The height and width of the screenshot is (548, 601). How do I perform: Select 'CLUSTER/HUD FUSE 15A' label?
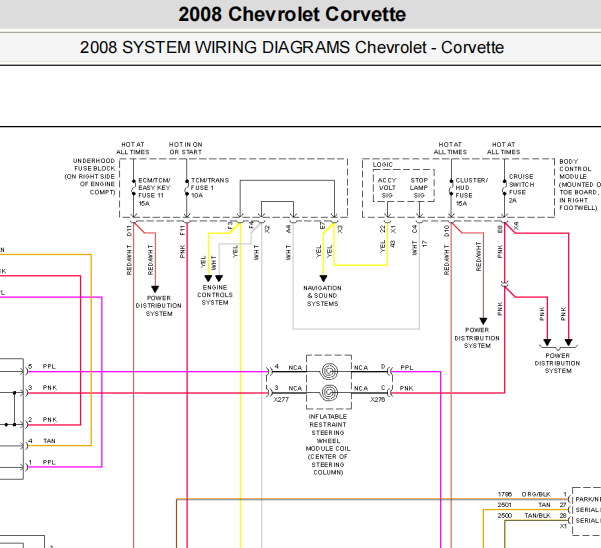471,192
